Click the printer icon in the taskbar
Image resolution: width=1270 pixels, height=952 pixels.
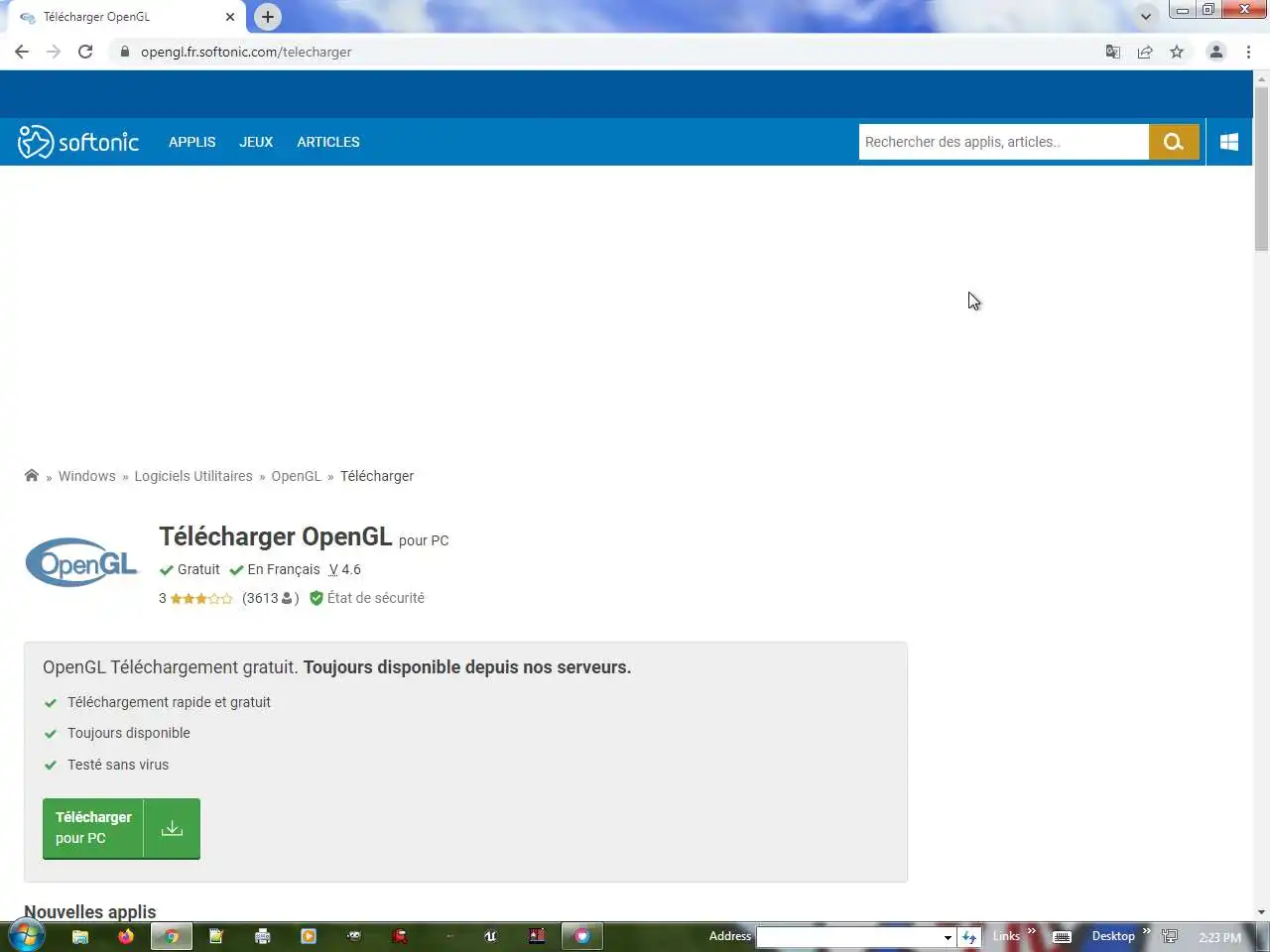coord(263,936)
